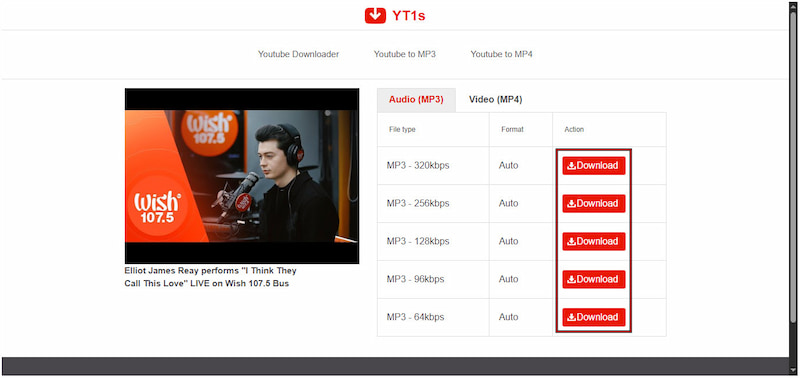The image size is (800, 378).
Task: Select the 'MP3 - 256kbps' cell text
Action: point(418,204)
